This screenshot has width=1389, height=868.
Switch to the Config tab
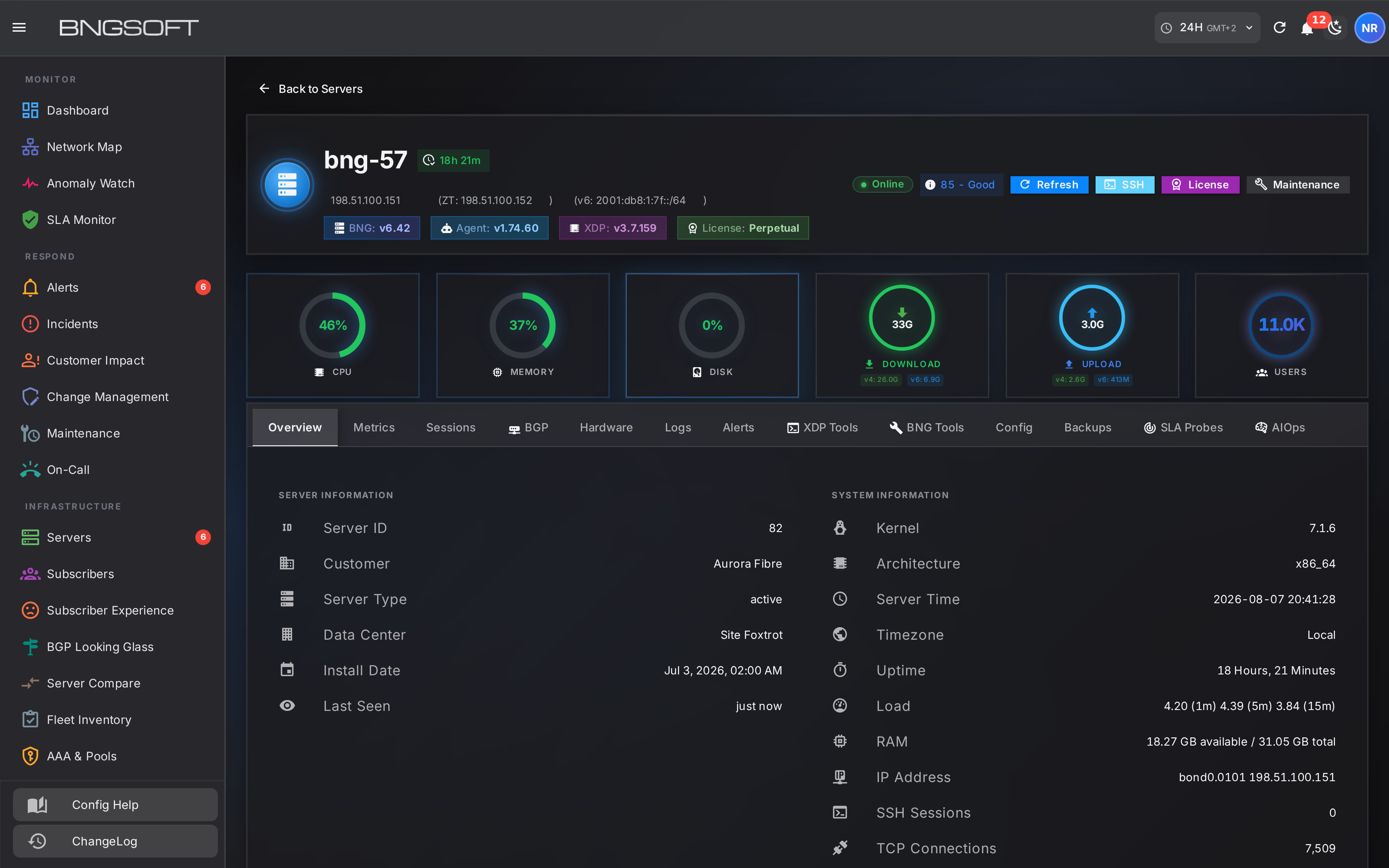pos(1014,427)
